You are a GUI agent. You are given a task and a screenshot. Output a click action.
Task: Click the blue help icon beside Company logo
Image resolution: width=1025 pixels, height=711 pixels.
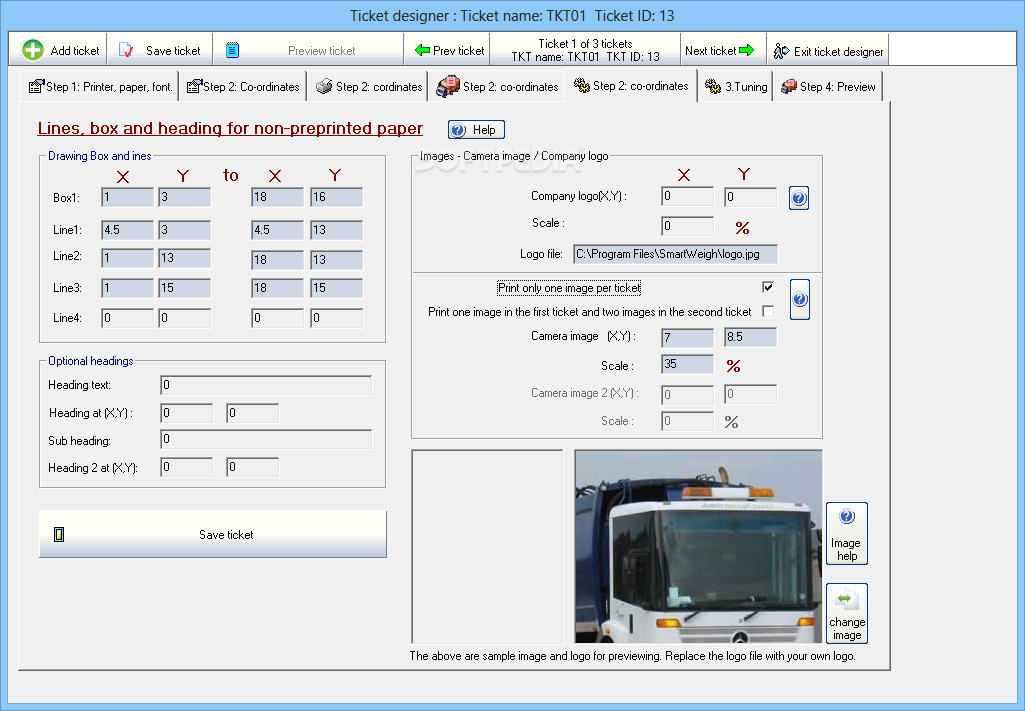799,198
